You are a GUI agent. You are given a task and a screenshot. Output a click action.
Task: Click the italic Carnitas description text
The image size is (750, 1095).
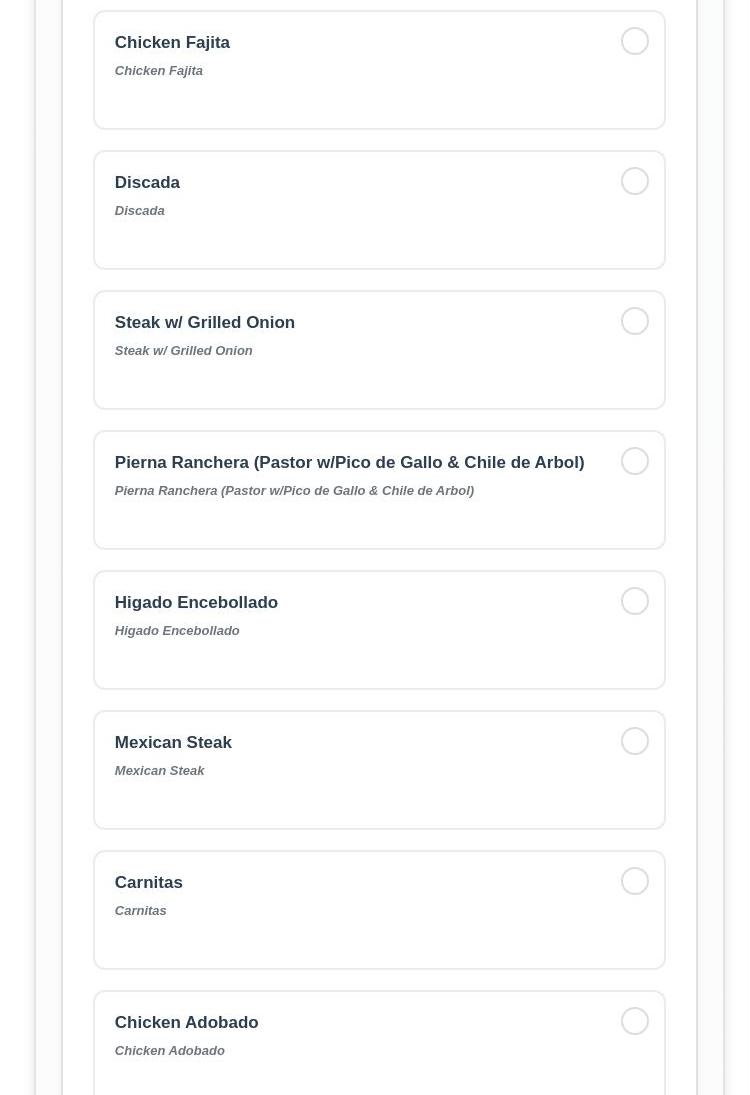(141, 911)
